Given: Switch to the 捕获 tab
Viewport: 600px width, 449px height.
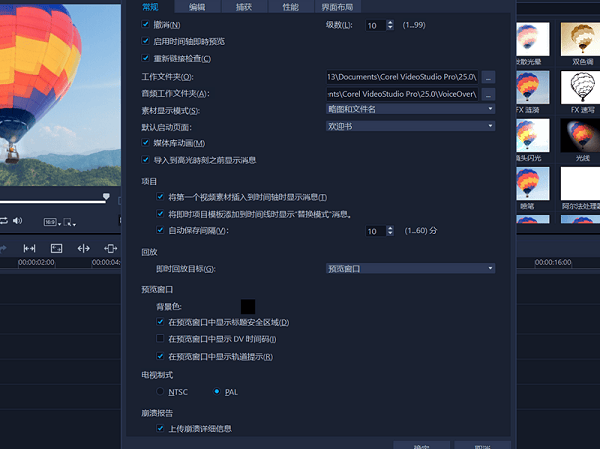Looking at the screenshot, I should point(244,7).
